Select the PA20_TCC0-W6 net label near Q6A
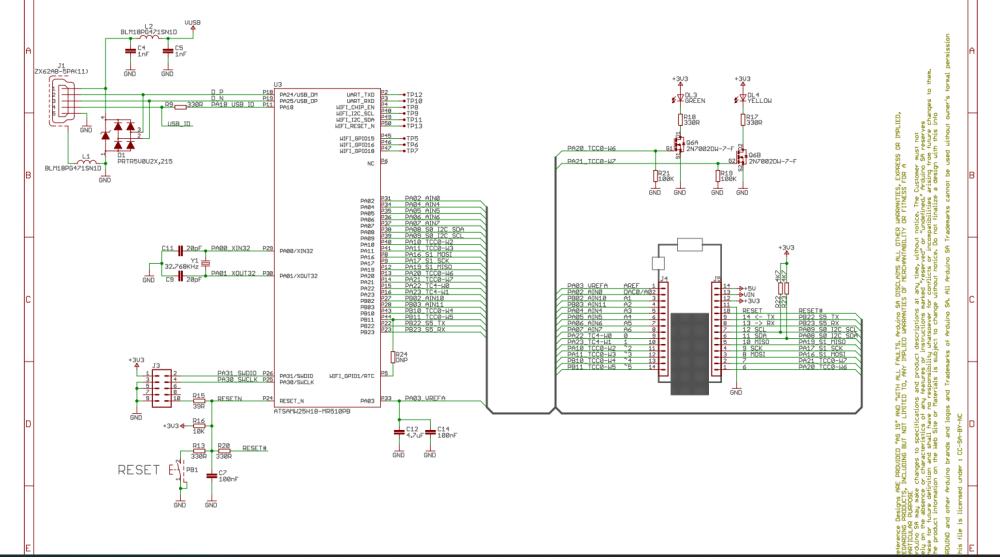The height and width of the screenshot is (557, 1000). [592, 148]
